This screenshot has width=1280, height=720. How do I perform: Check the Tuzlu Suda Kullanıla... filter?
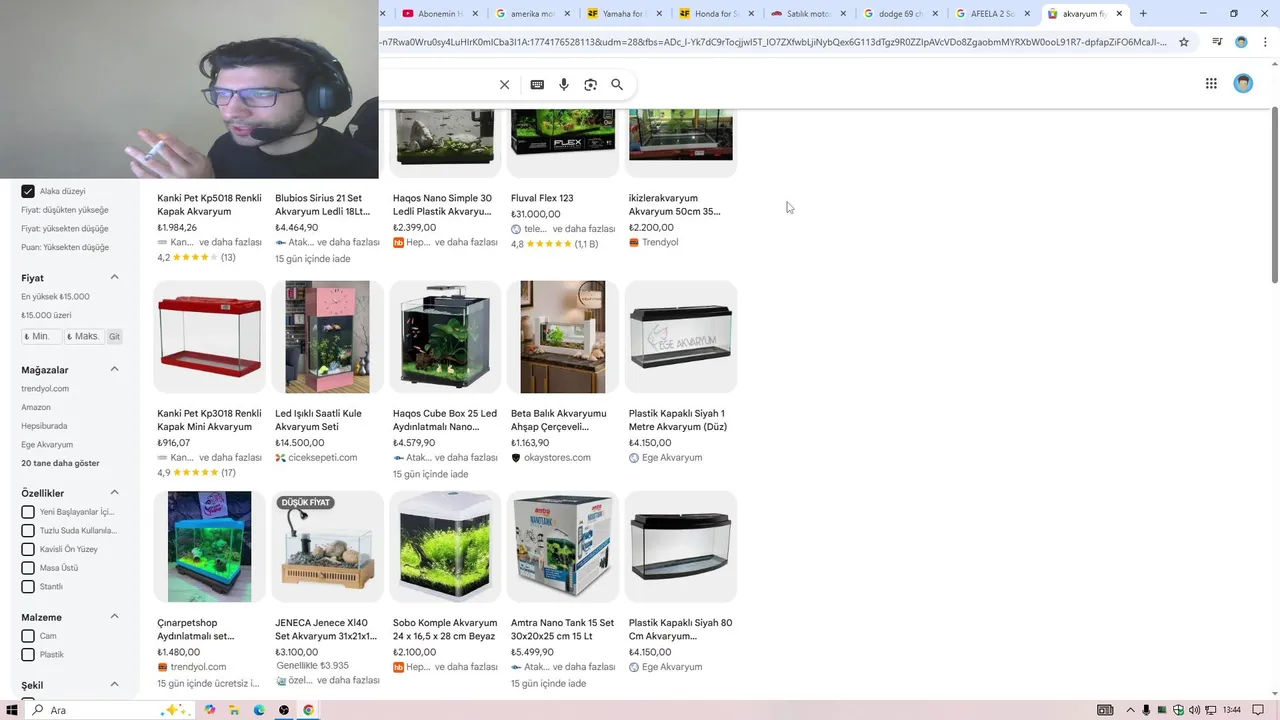point(28,530)
